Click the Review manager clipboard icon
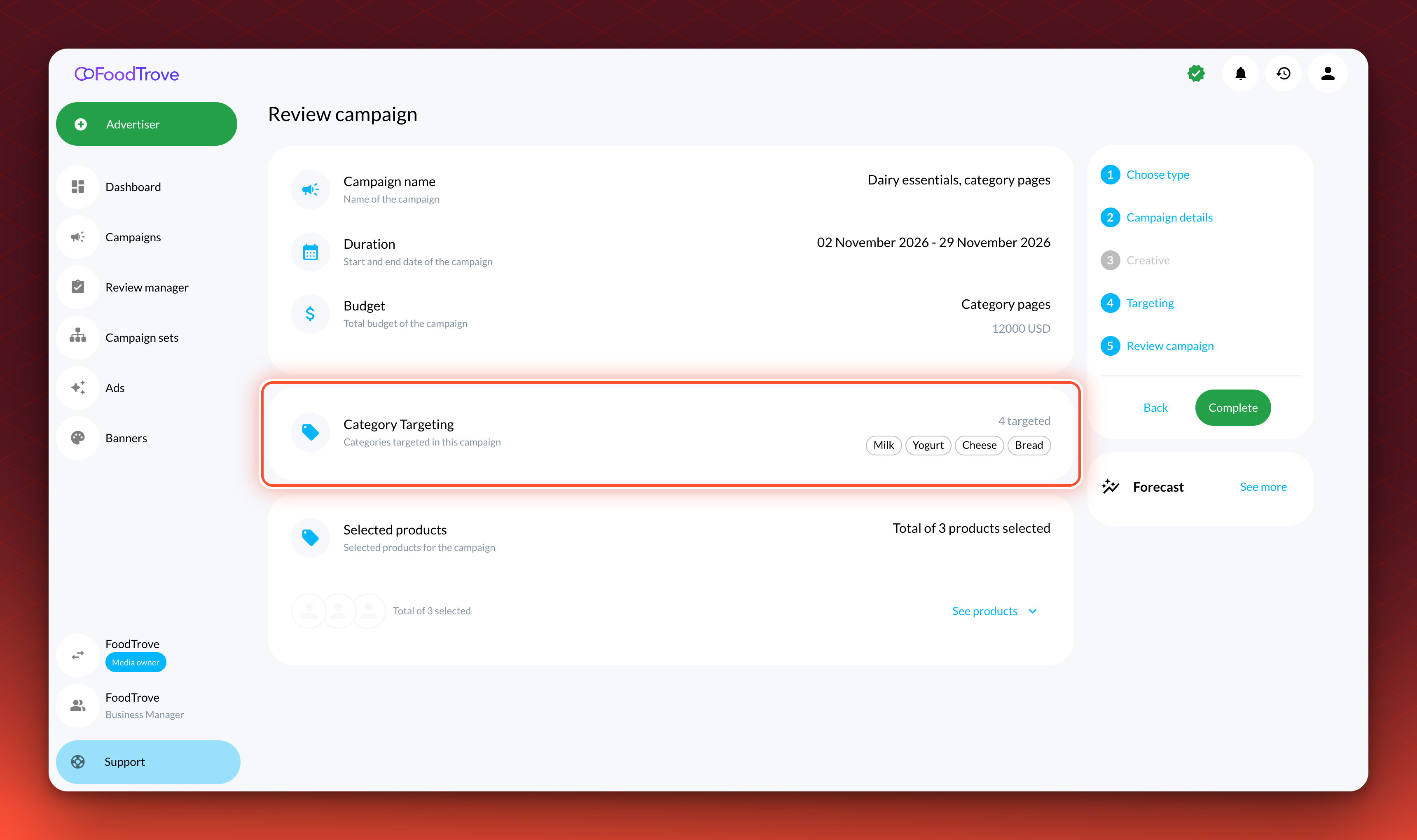The height and width of the screenshot is (840, 1417). click(78, 287)
